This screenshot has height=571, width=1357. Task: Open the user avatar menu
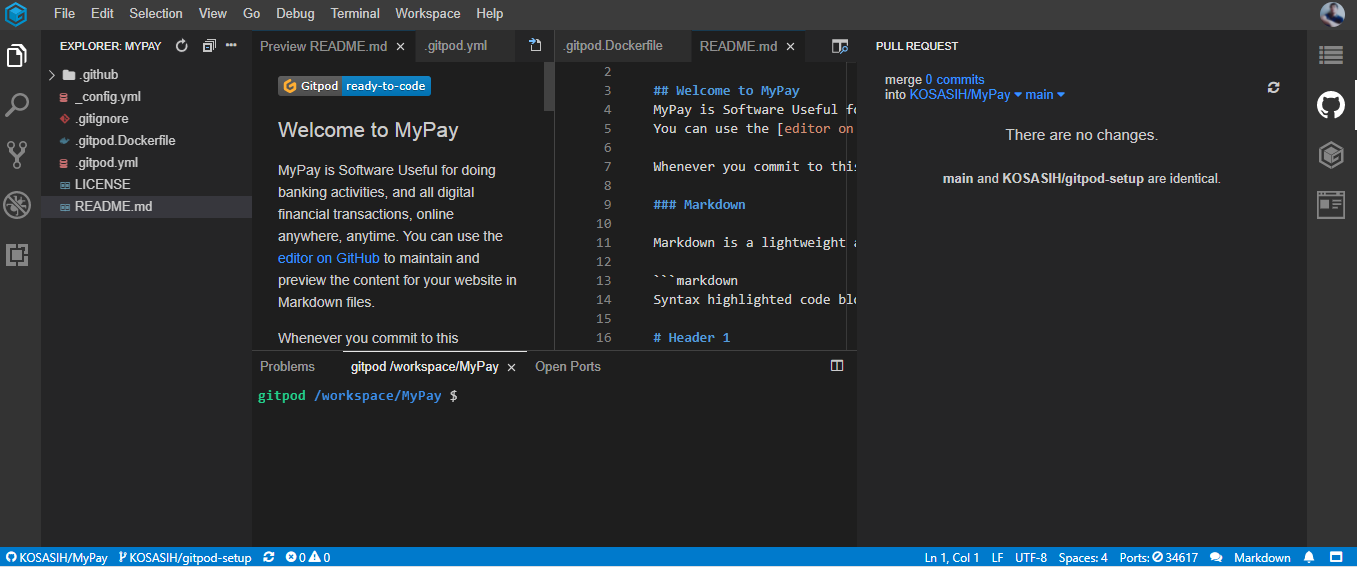(1332, 14)
